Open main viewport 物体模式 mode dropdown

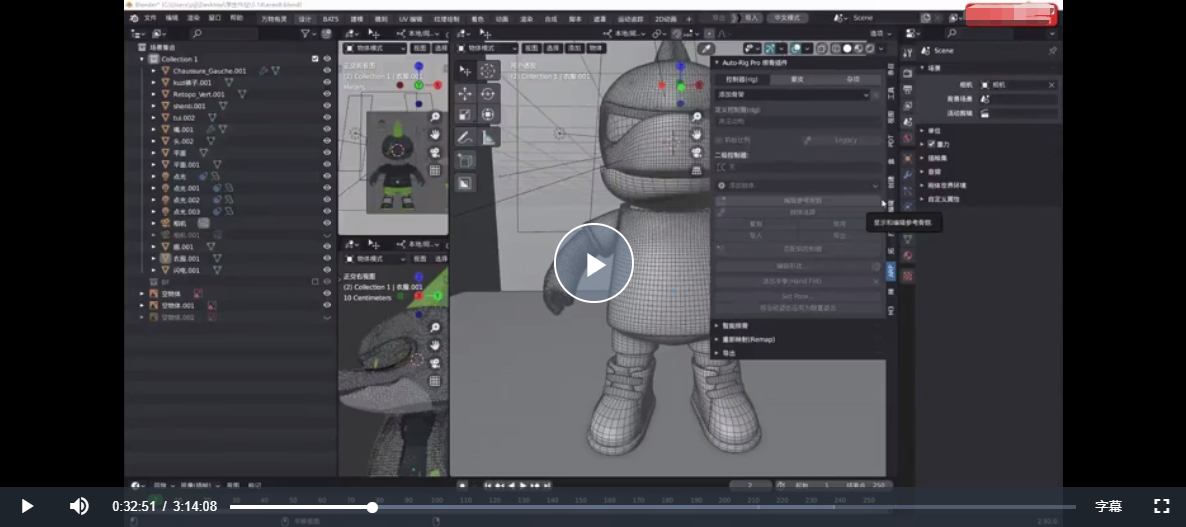click(x=487, y=48)
